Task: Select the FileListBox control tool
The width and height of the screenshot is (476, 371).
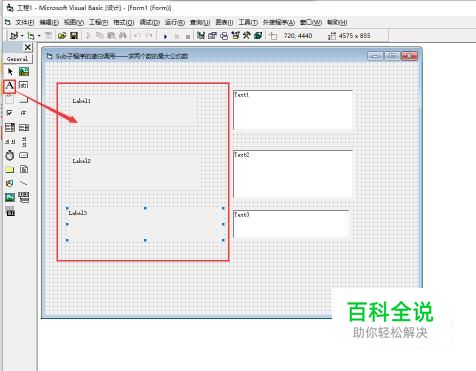Action: tap(24, 169)
